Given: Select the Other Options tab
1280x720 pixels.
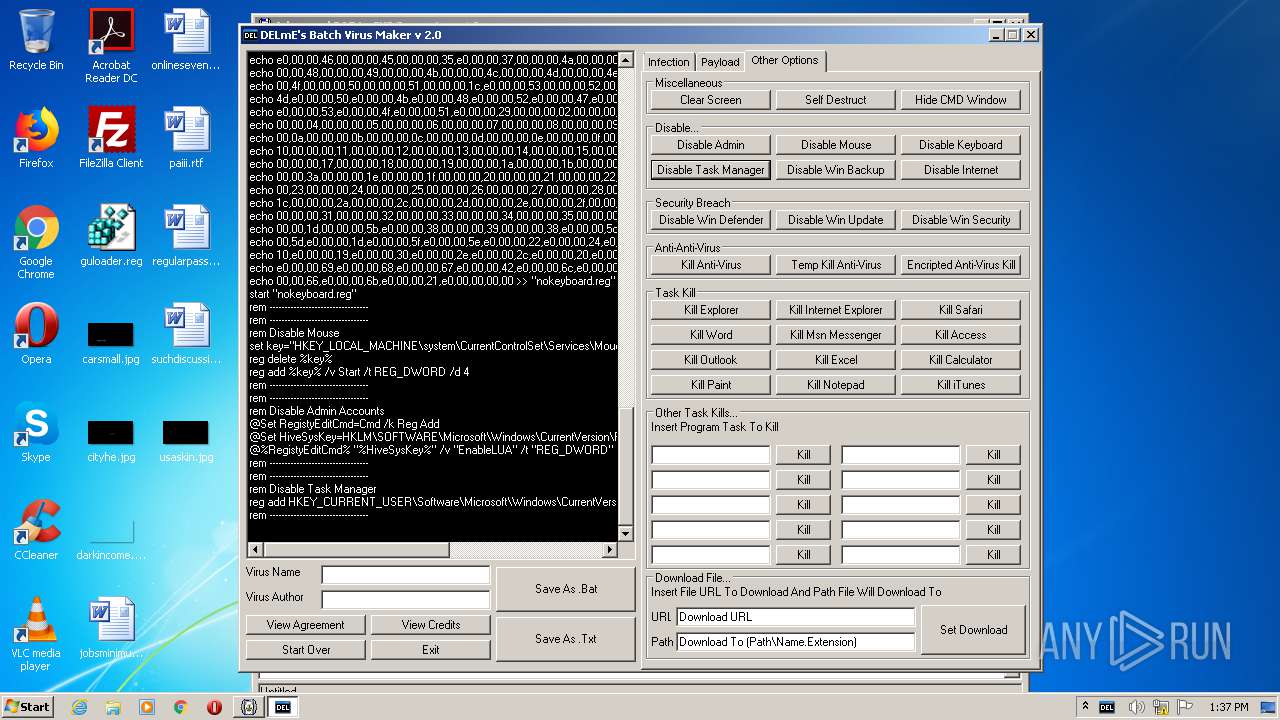Looking at the screenshot, I should [785, 60].
